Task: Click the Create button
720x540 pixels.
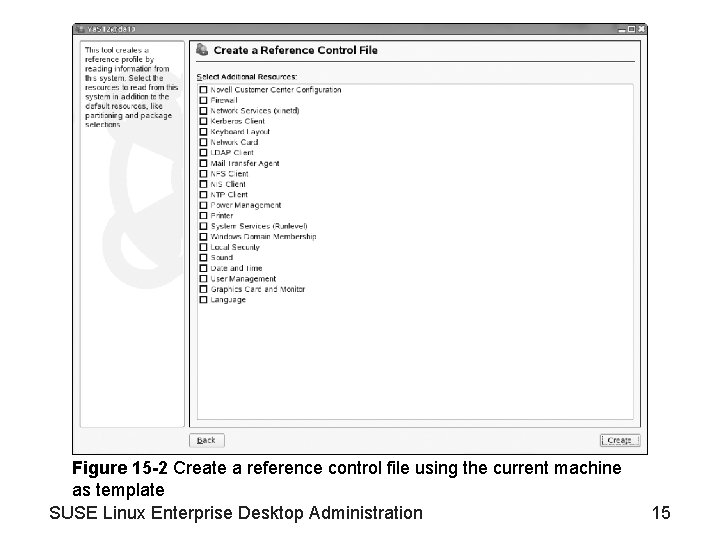Action: [x=620, y=440]
